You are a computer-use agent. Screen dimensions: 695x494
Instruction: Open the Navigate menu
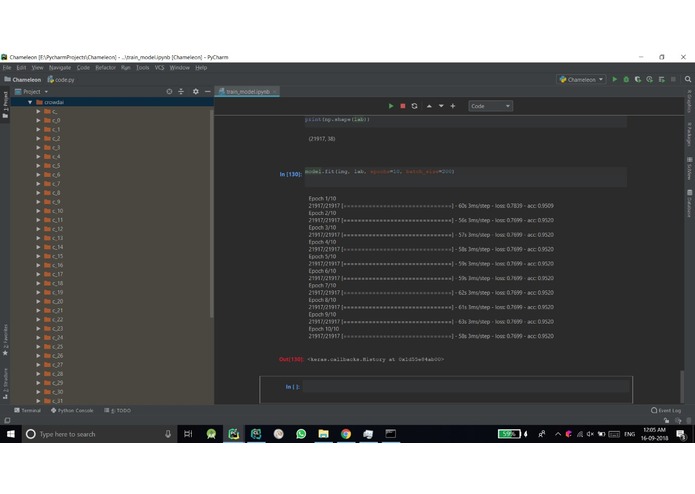[x=60, y=68]
